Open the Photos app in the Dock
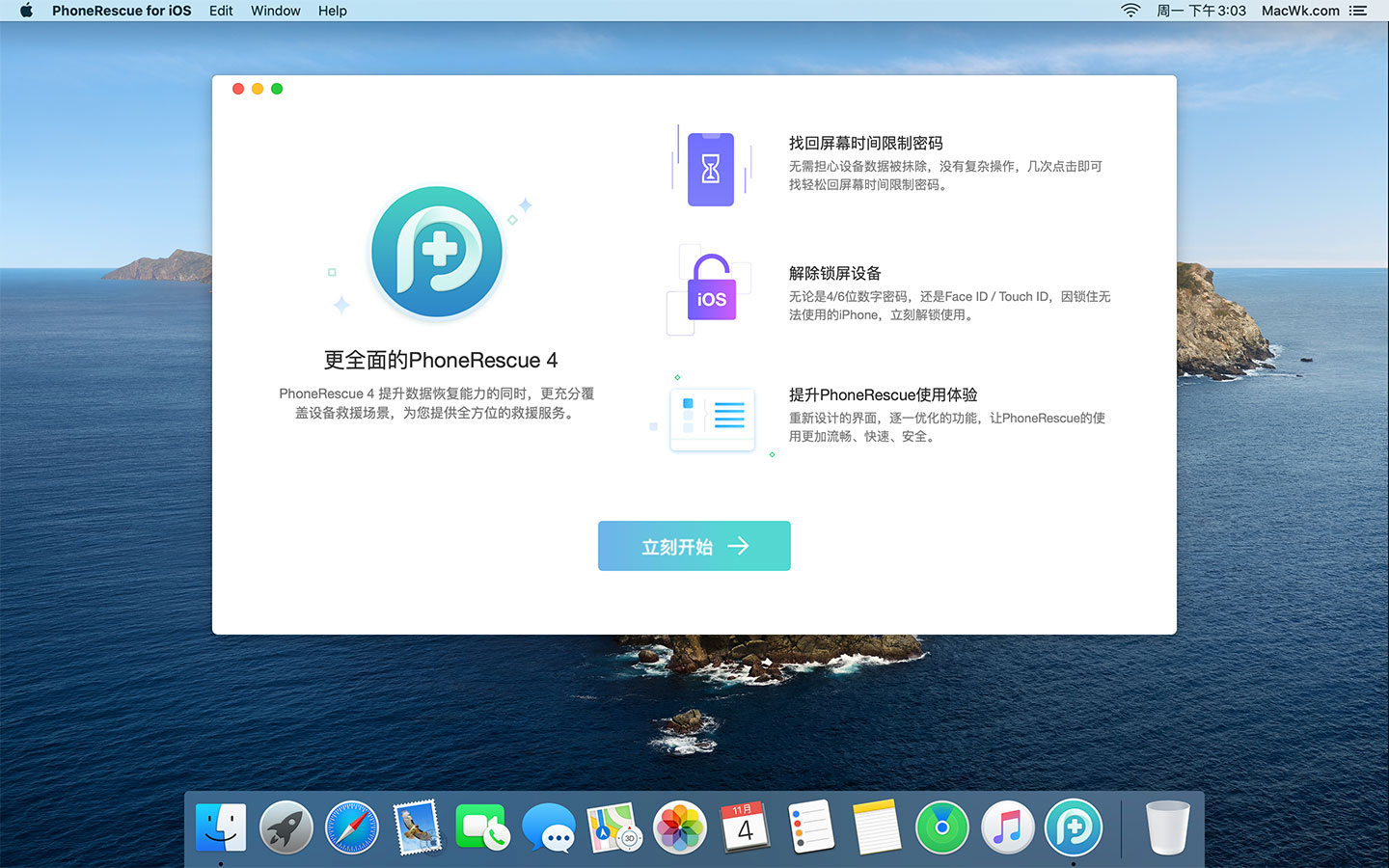 point(679,827)
